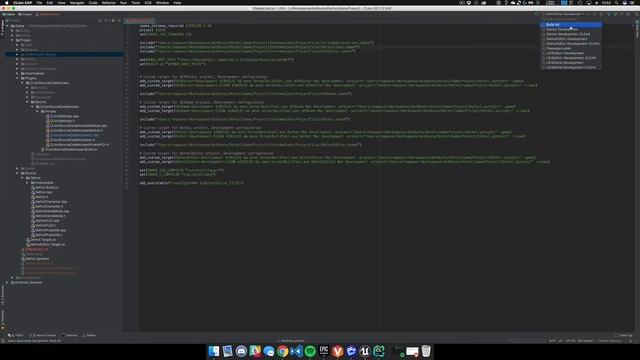Screen dimensions: 640x360
Task: Click Collapse All icon in Project panel header
Action: 106,20
